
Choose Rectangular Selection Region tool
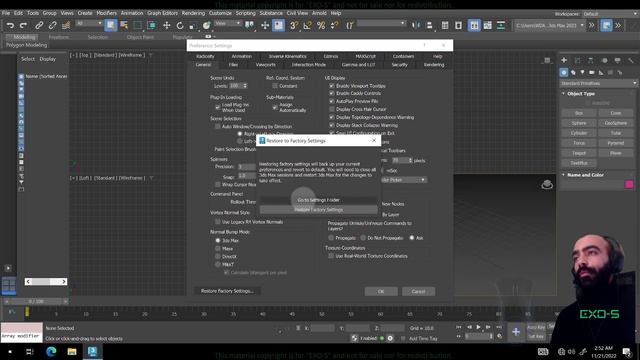[138, 25]
